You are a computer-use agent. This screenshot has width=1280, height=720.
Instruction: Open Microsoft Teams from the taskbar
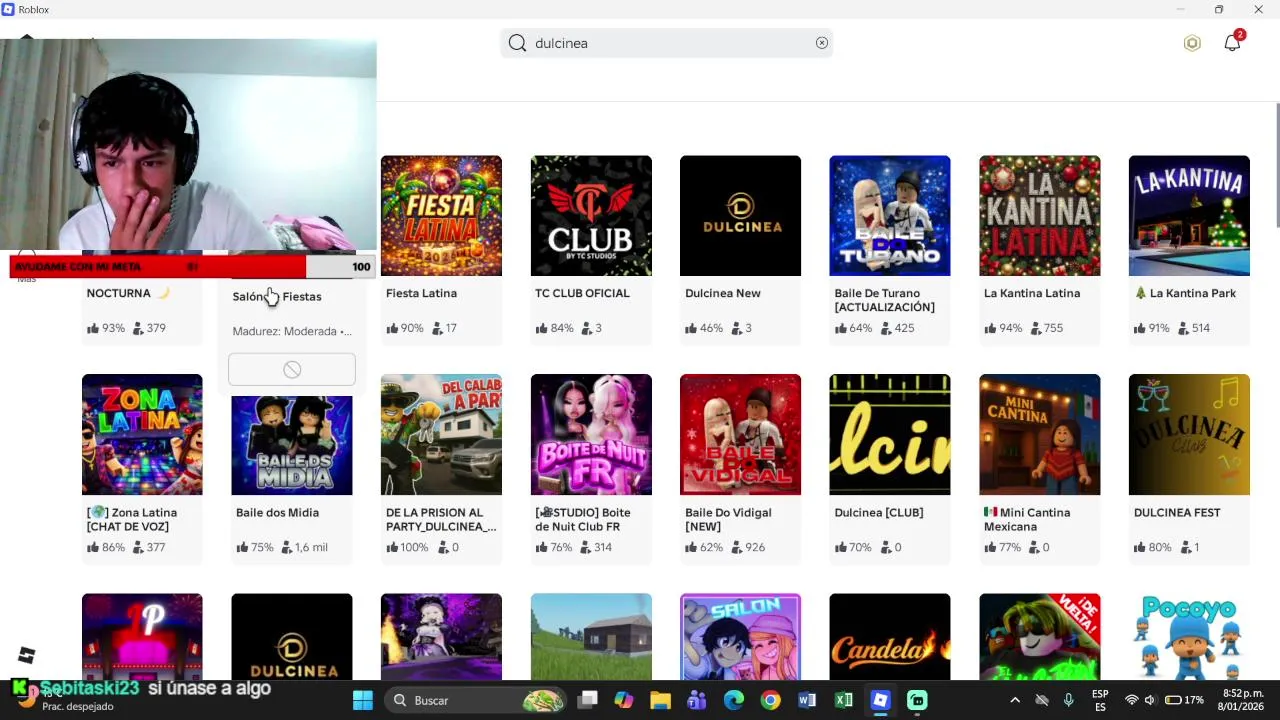697,700
